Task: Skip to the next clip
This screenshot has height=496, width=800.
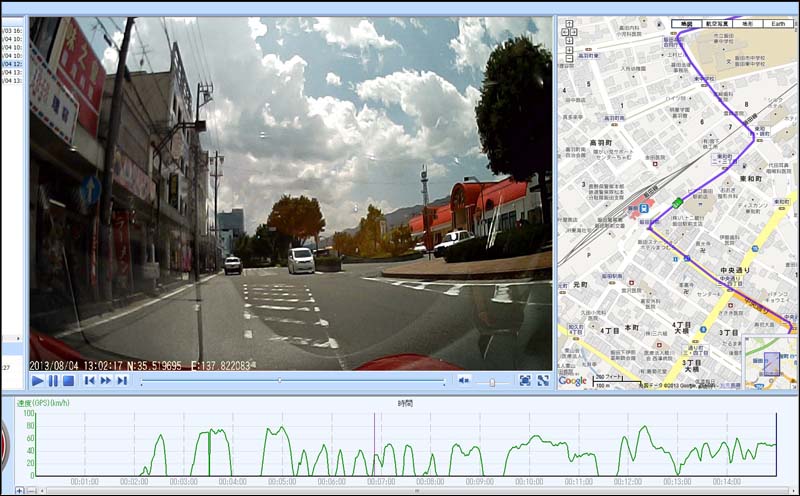Action: tap(122, 381)
